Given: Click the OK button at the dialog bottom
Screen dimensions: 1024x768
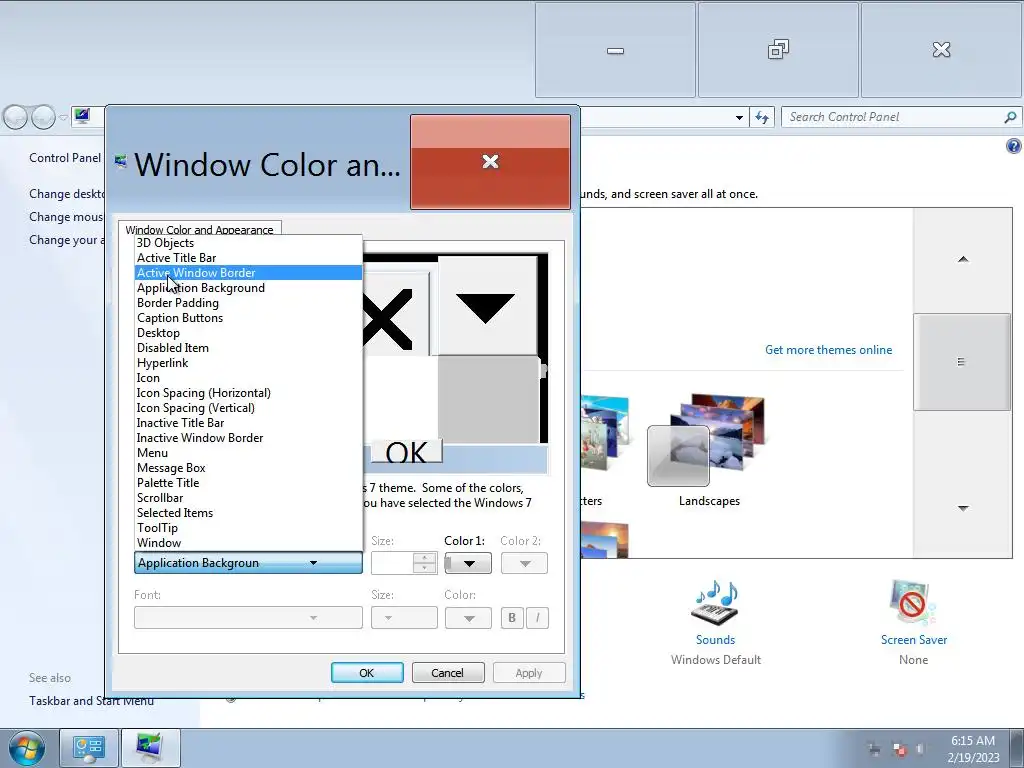Looking at the screenshot, I should click(x=367, y=673).
